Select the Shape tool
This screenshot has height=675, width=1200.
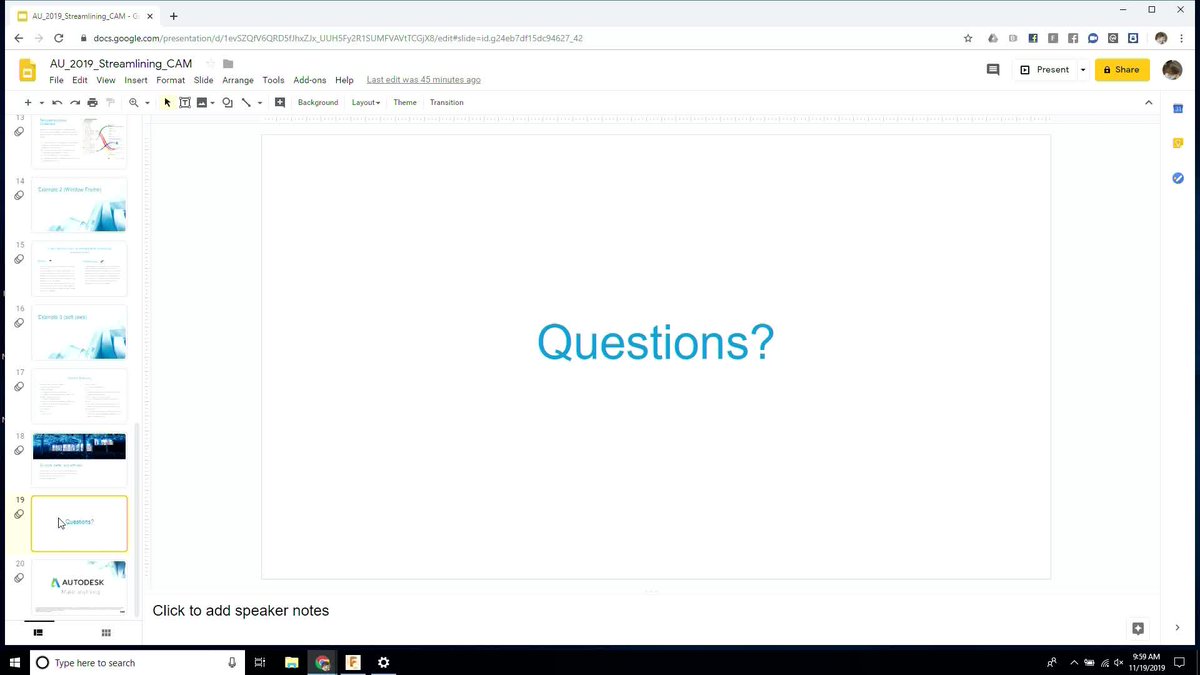pyautogui.click(x=226, y=101)
